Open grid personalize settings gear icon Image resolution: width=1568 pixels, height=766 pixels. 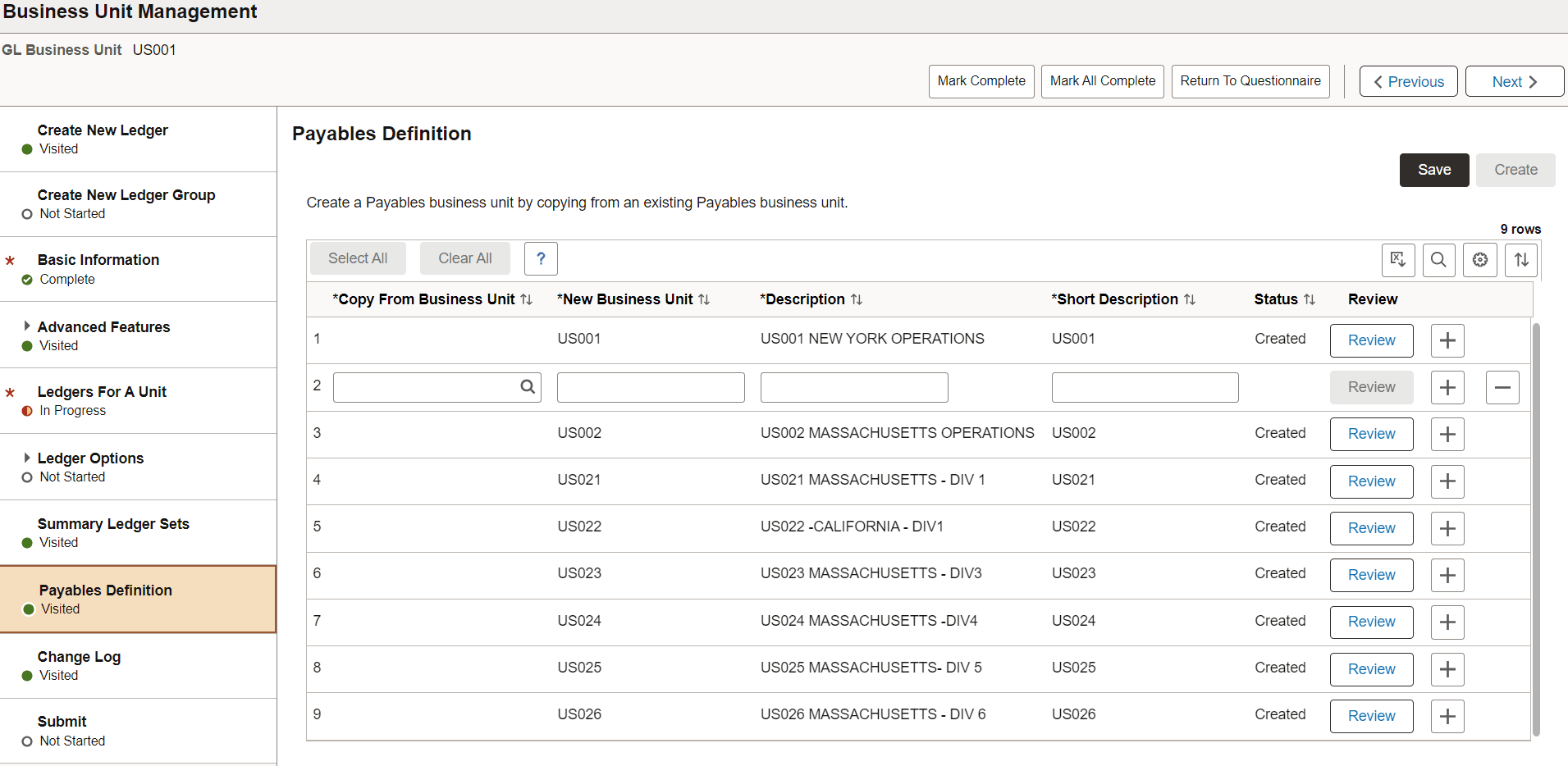pyautogui.click(x=1479, y=260)
